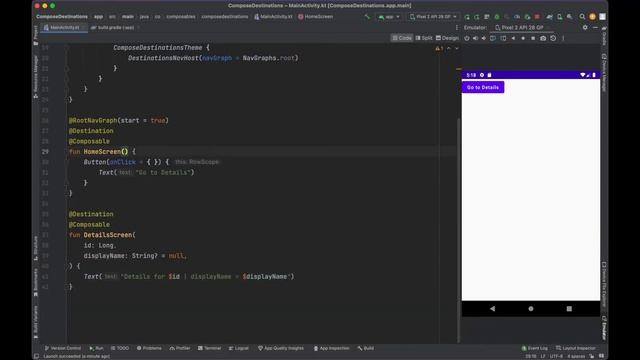The height and width of the screenshot is (360, 640).
Task: Open App Inspection tool window
Action: (331, 348)
